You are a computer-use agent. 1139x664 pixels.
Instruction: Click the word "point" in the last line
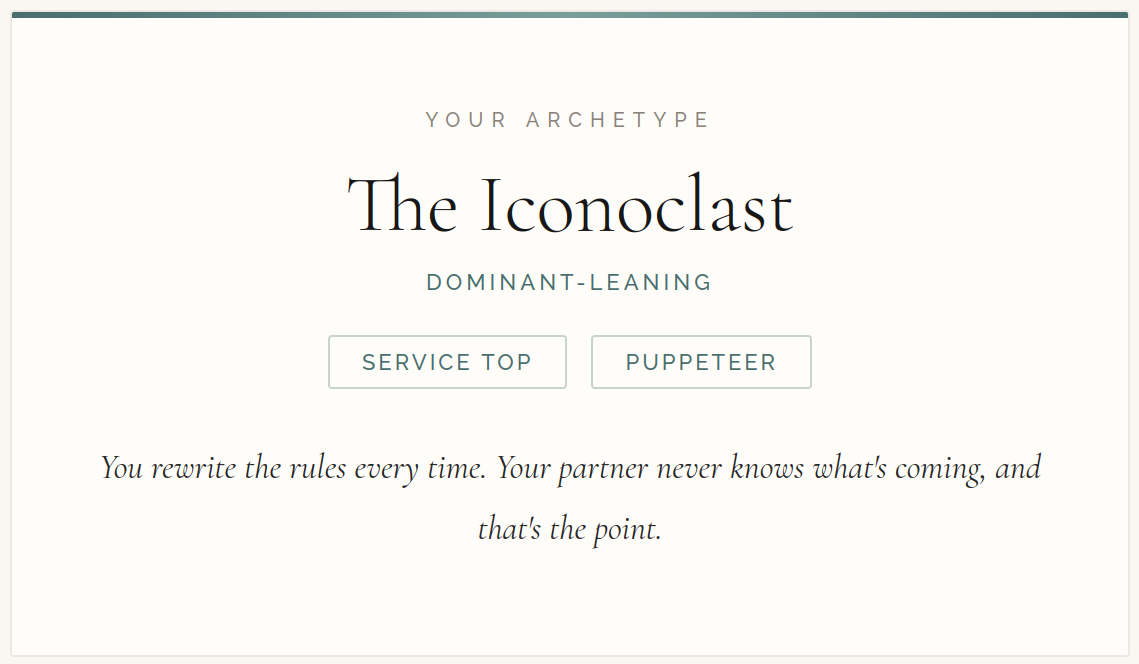[x=627, y=528]
